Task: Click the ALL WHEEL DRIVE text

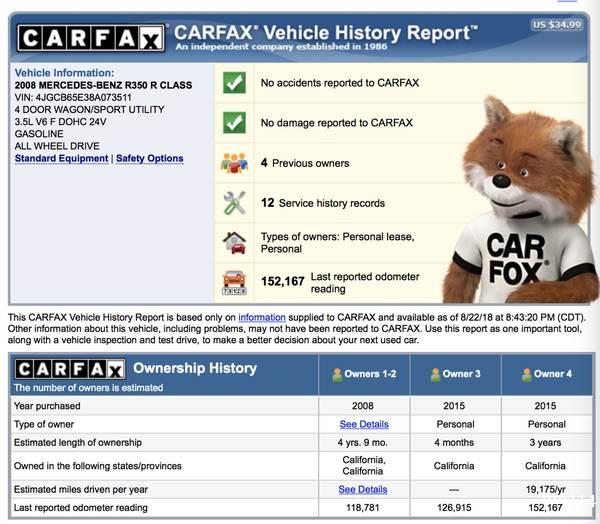Action: coord(57,146)
